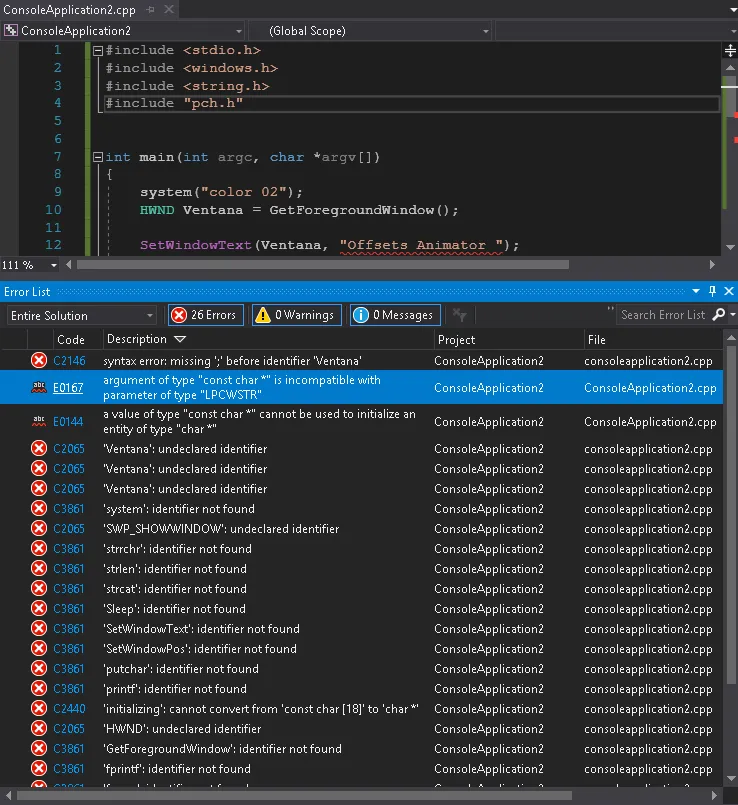Toggle the 0 Warnings filter

[x=296, y=315]
